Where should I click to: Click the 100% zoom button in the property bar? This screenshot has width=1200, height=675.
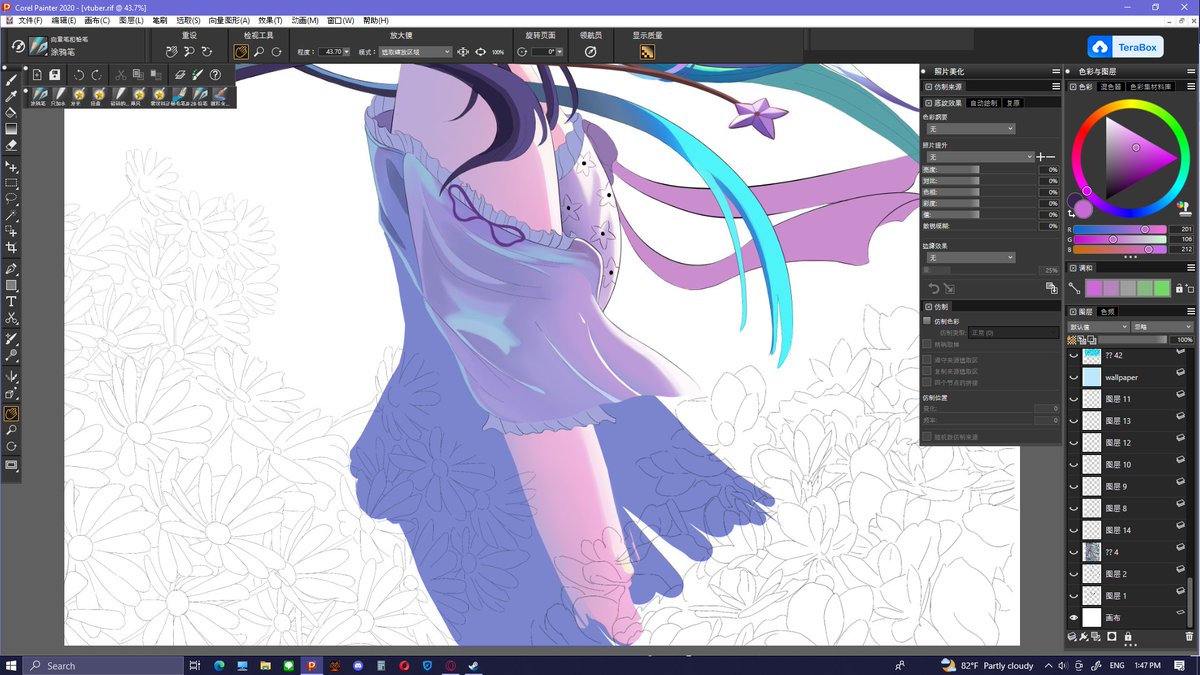(x=498, y=52)
